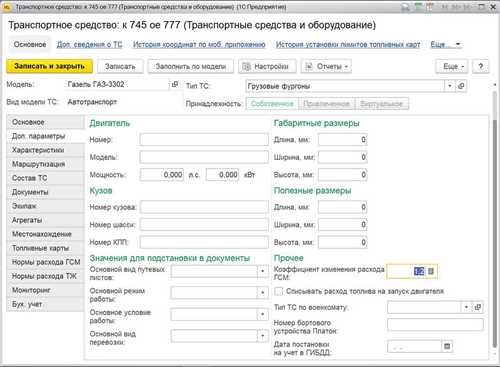This screenshot has width=500, height=367.
Task: Expand Основной вид путевых листов dropdown
Action: 263,271
